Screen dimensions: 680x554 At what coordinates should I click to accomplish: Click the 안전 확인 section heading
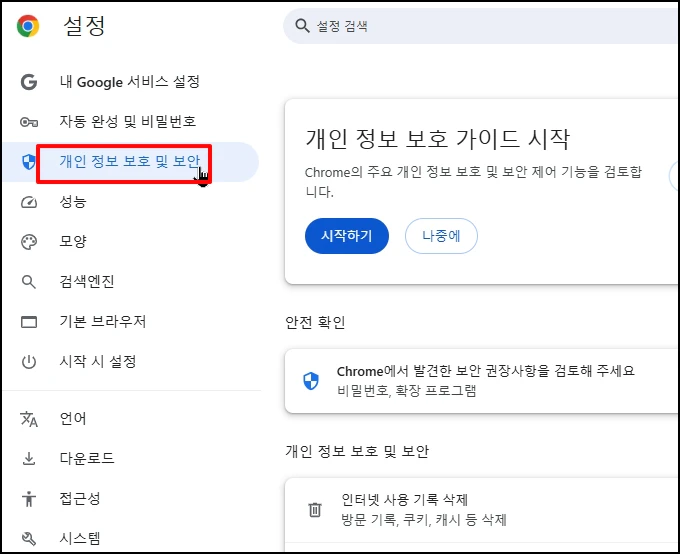coord(315,322)
